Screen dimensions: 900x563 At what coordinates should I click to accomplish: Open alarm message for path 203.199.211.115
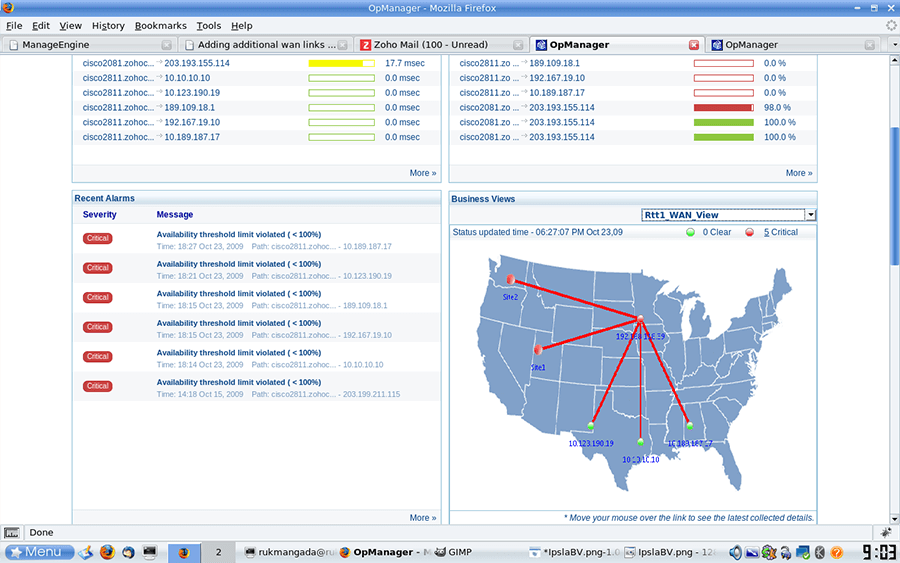239,382
